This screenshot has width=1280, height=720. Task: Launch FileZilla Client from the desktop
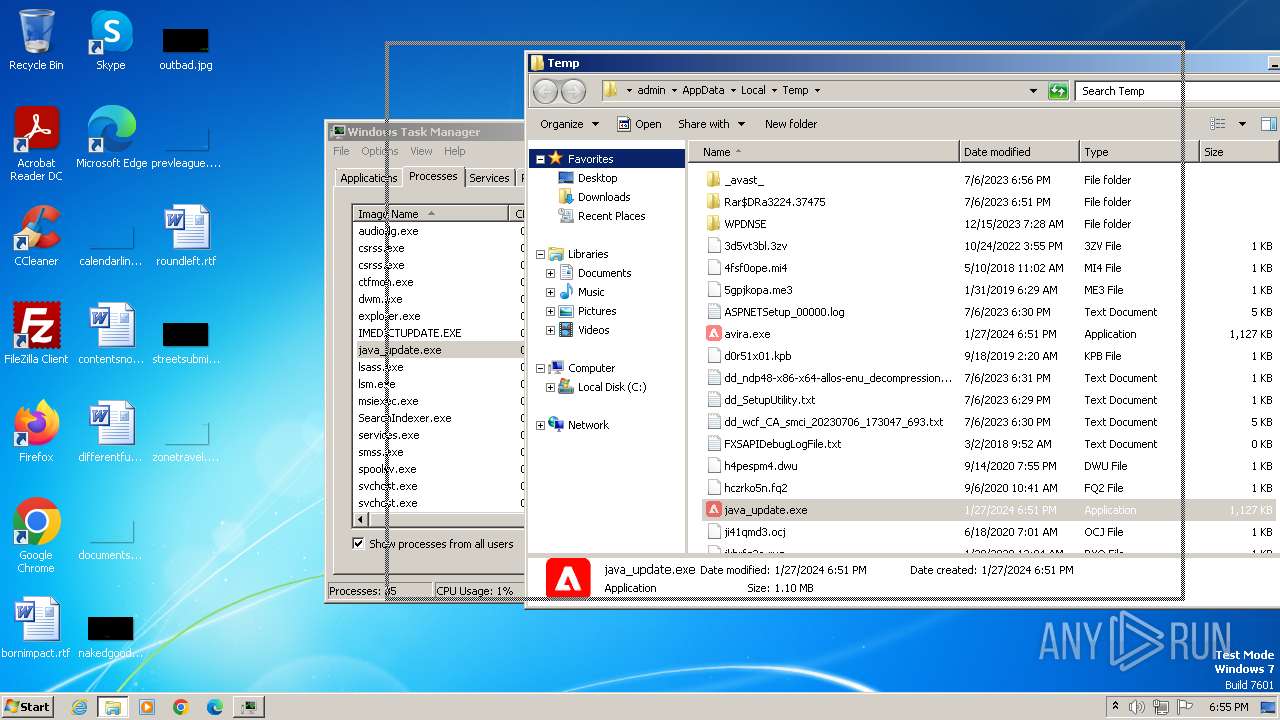click(36, 334)
